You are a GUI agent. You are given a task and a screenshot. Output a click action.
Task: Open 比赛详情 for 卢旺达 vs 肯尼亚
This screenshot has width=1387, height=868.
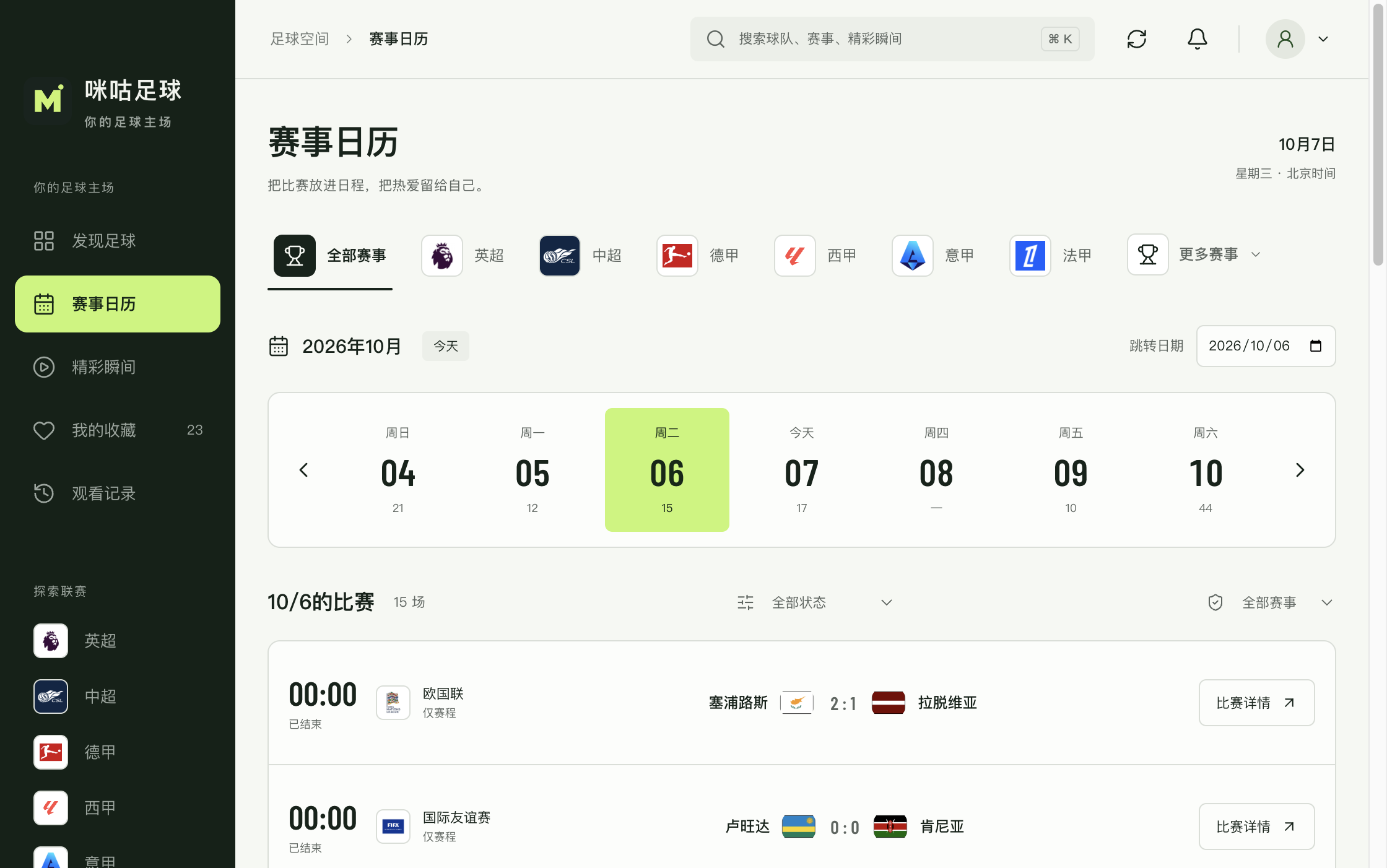1256,827
